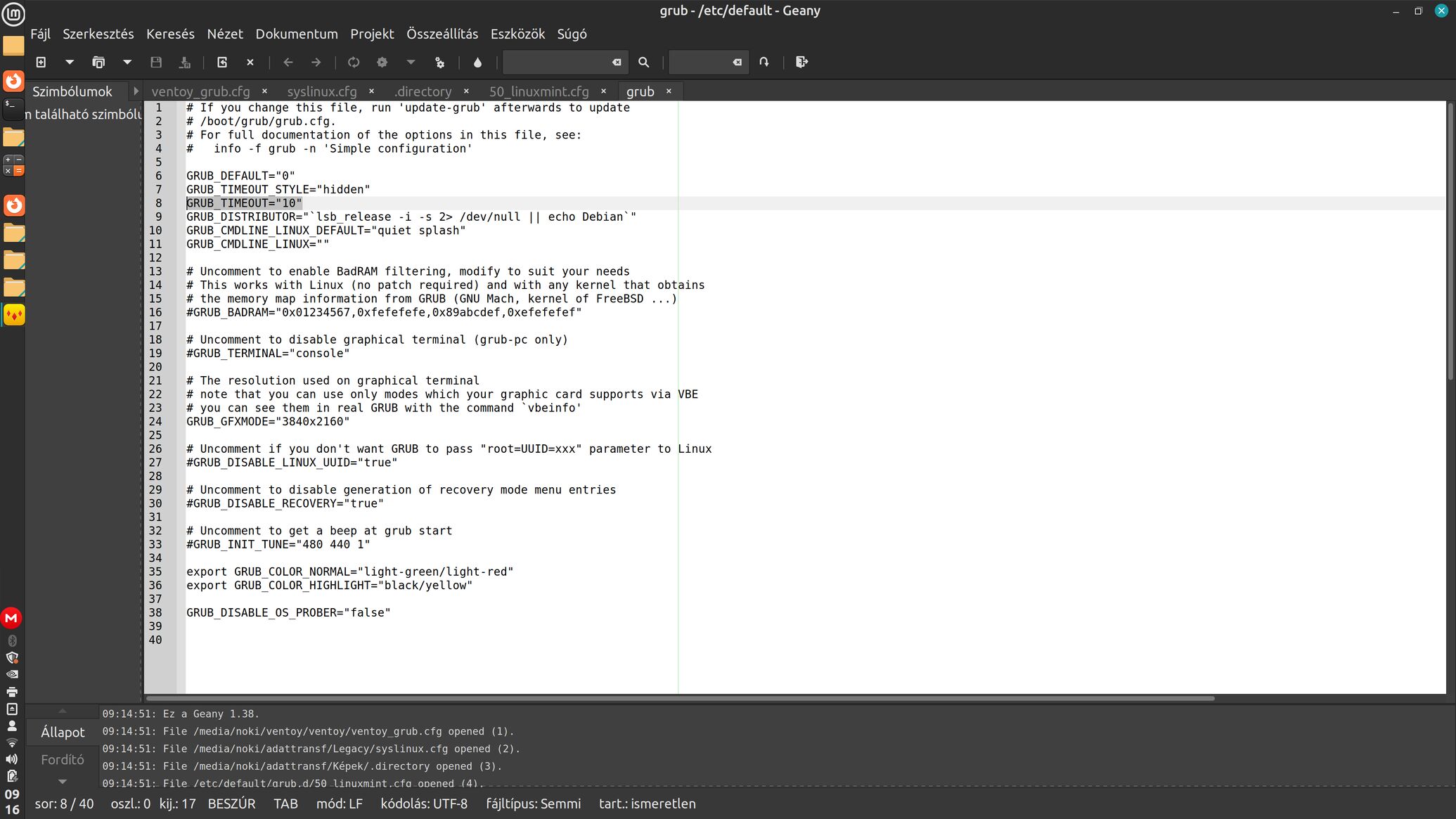Screen dimensions: 1456x819
Task: Click the Bluetooth tray icon
Action: 12,640
